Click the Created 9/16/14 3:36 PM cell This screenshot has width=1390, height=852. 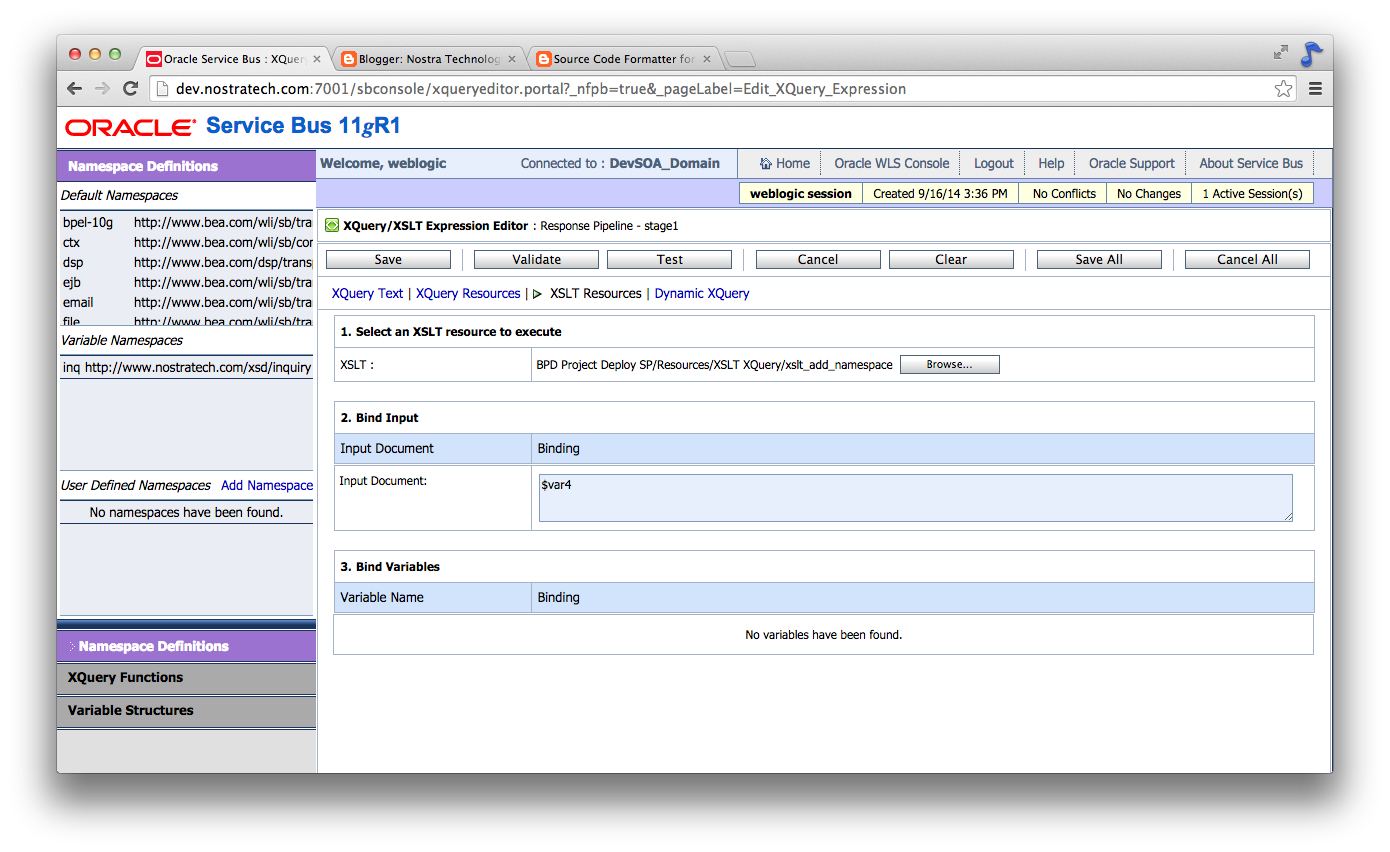click(x=940, y=194)
